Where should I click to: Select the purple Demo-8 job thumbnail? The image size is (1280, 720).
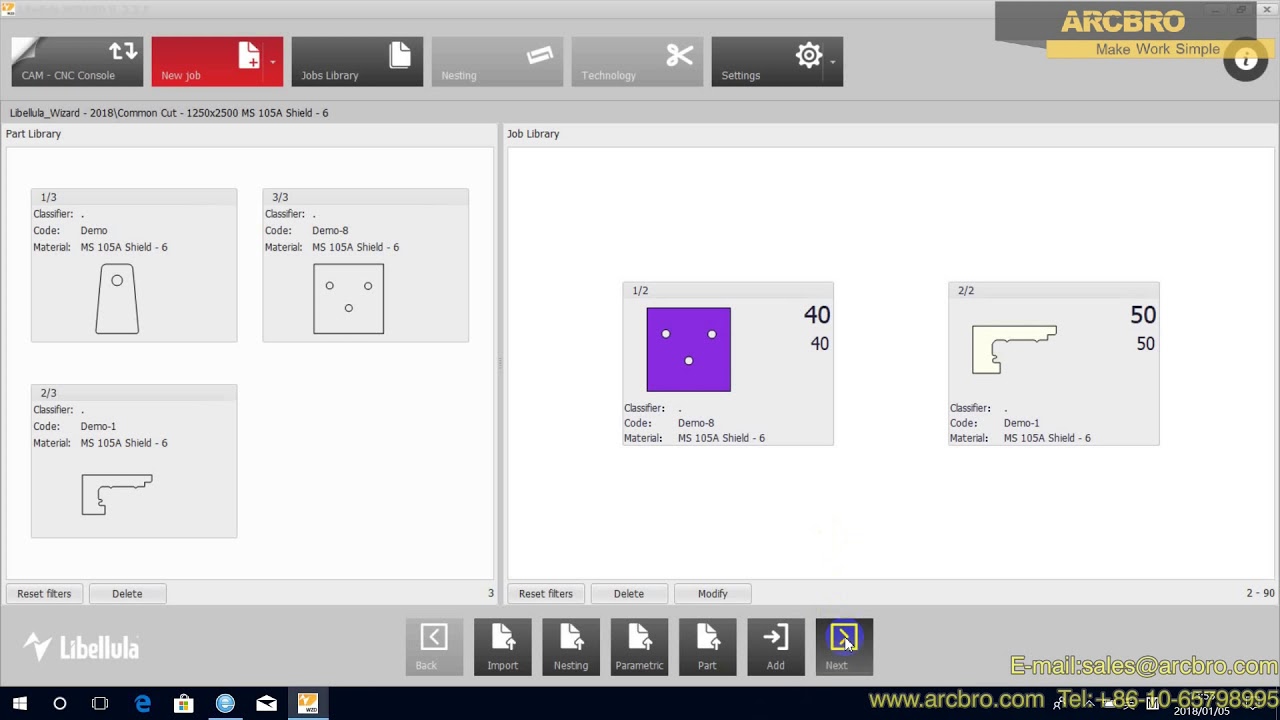coord(688,349)
